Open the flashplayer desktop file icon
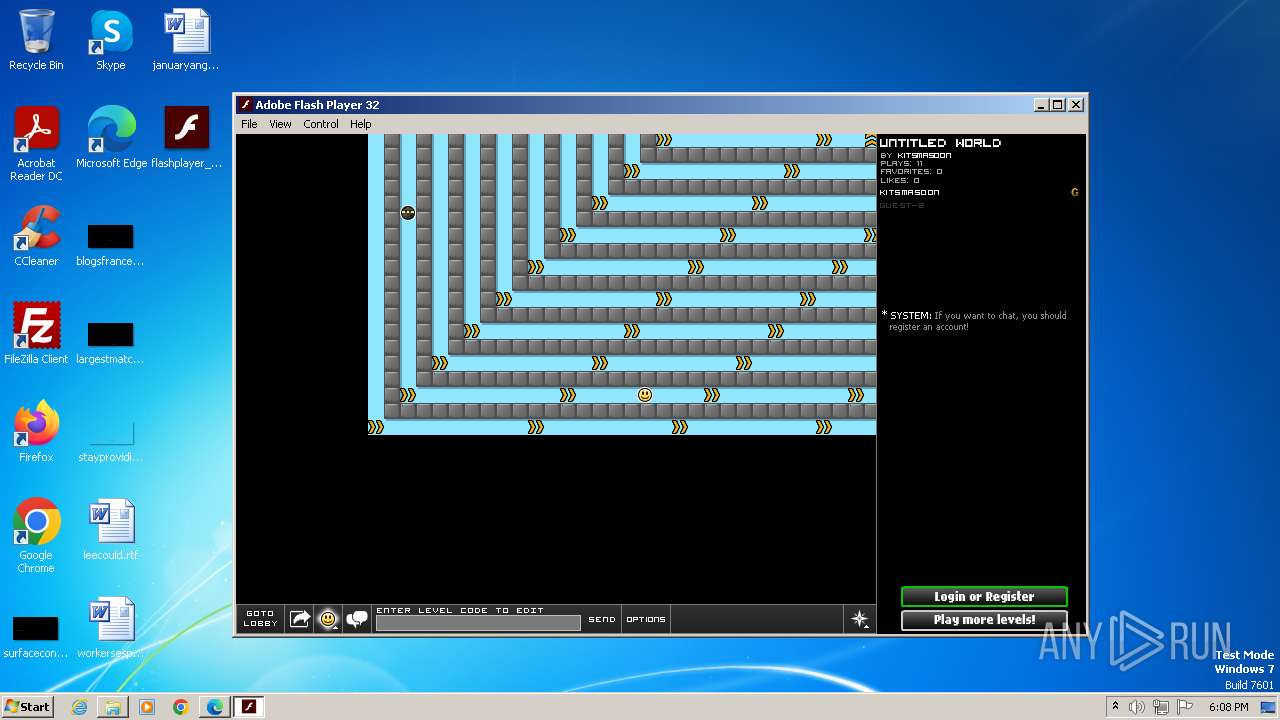Screen dimensions: 1280x720 coord(186,138)
